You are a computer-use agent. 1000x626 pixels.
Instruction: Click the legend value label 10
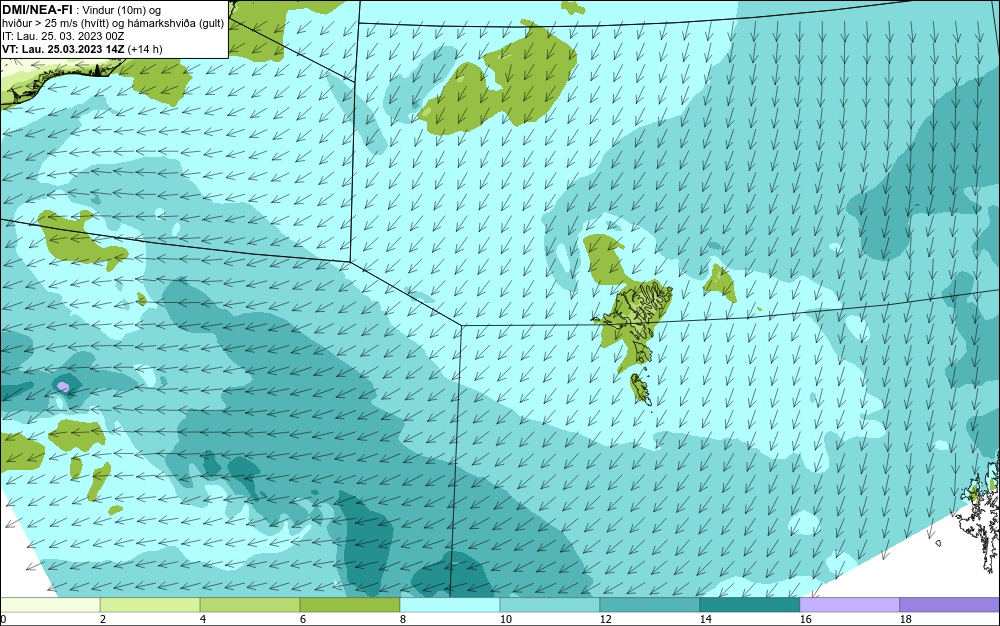click(505, 619)
